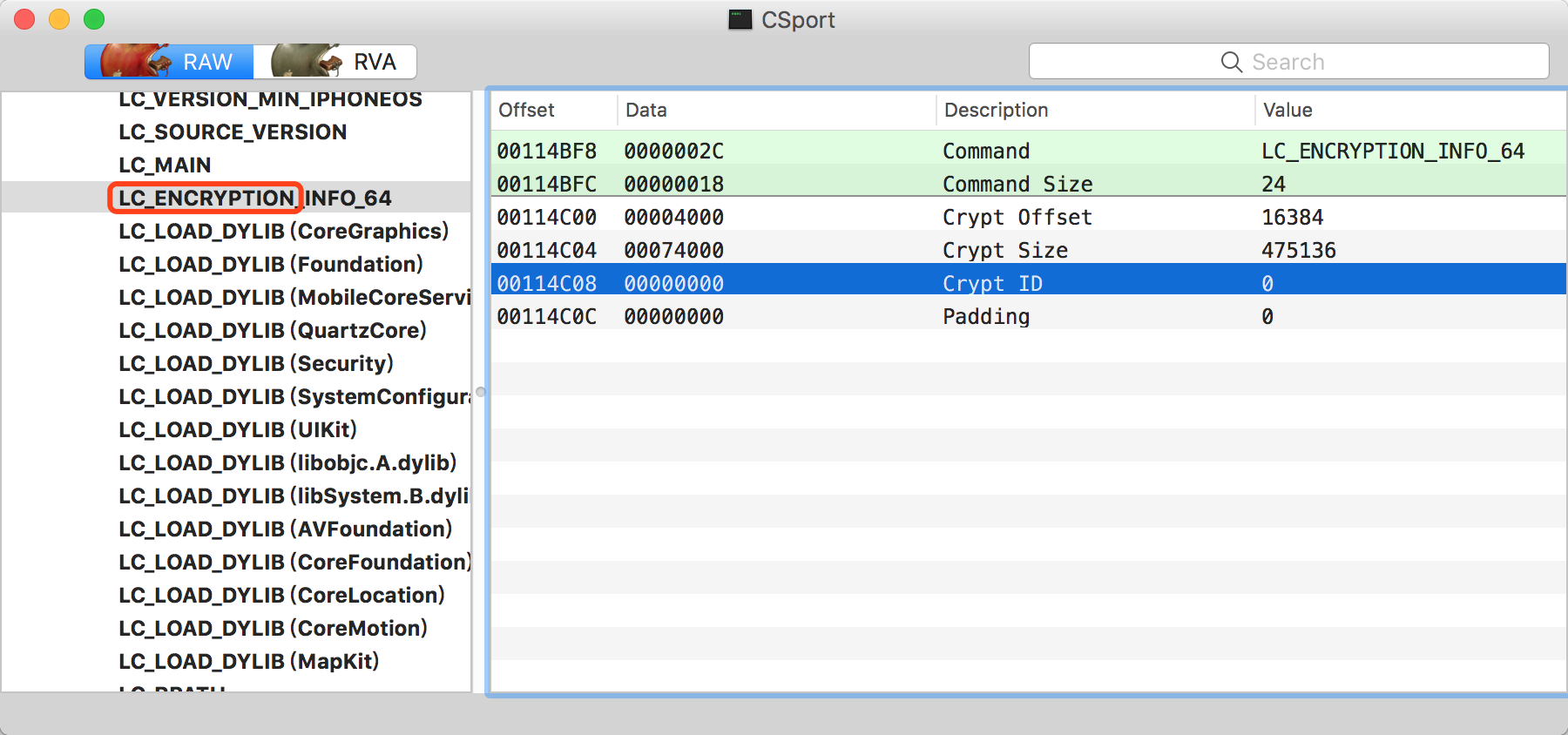Screen dimensions: 1568x735
Task: Open LC_LOAD_DYLIB (CoreGraphics) entry
Action: click(283, 232)
